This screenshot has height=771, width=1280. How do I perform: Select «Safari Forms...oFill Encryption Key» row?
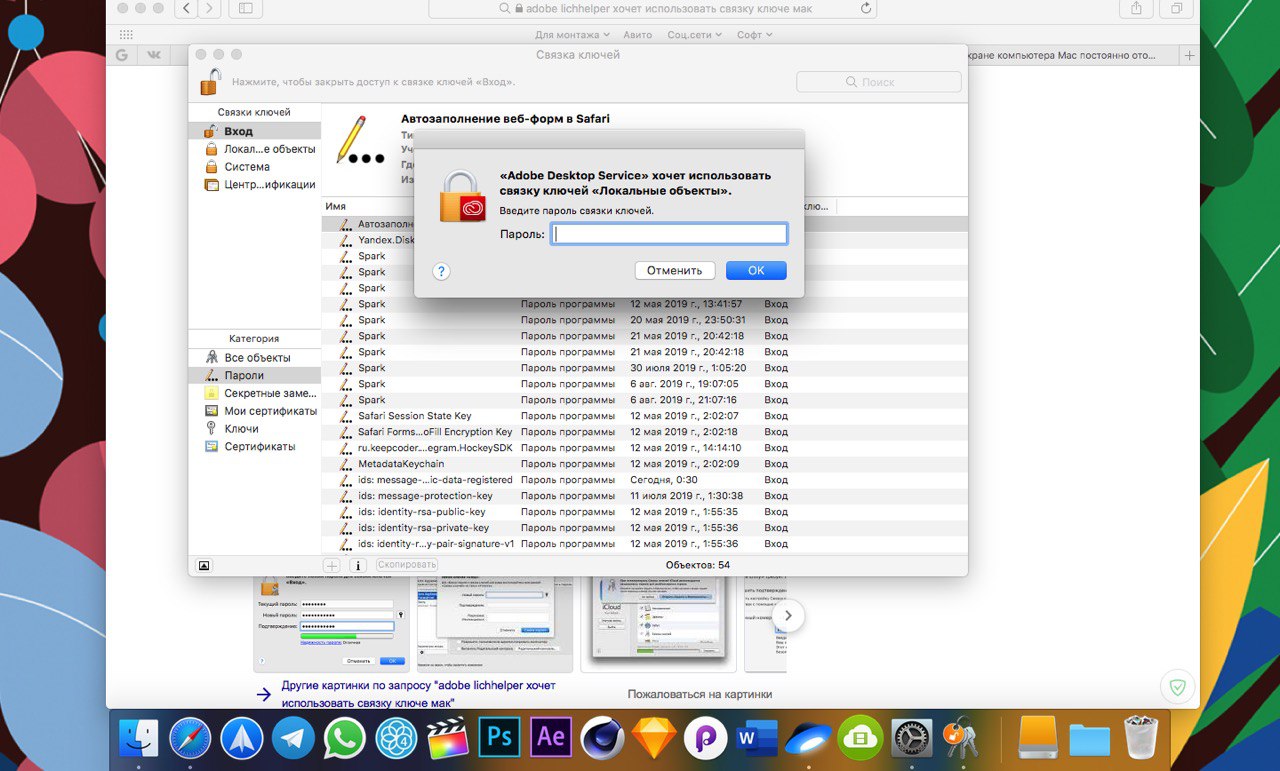click(645, 432)
